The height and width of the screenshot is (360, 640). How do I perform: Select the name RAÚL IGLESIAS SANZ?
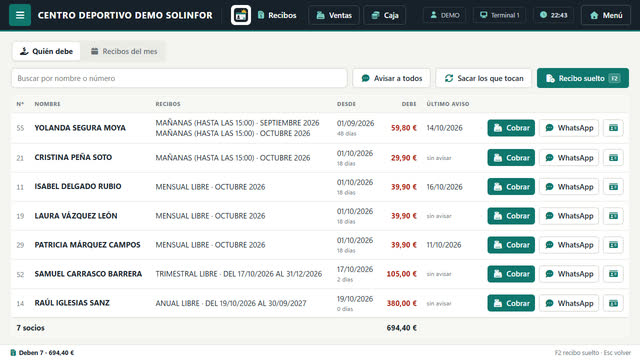pyautogui.click(x=72, y=303)
